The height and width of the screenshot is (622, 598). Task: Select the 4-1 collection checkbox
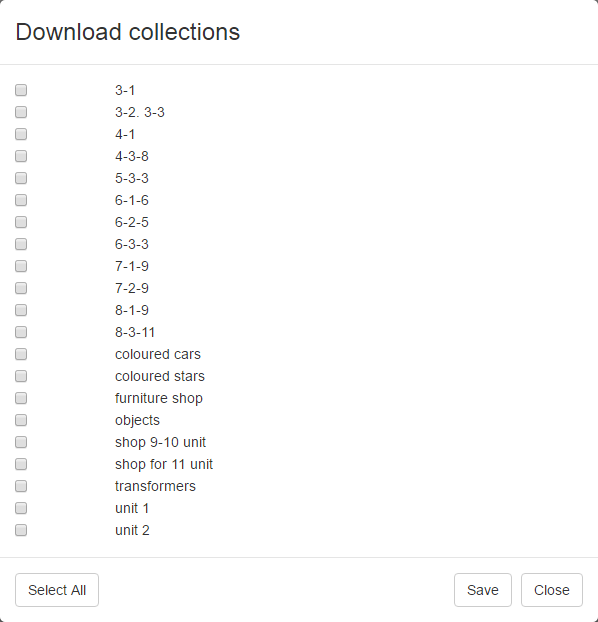coord(21,134)
